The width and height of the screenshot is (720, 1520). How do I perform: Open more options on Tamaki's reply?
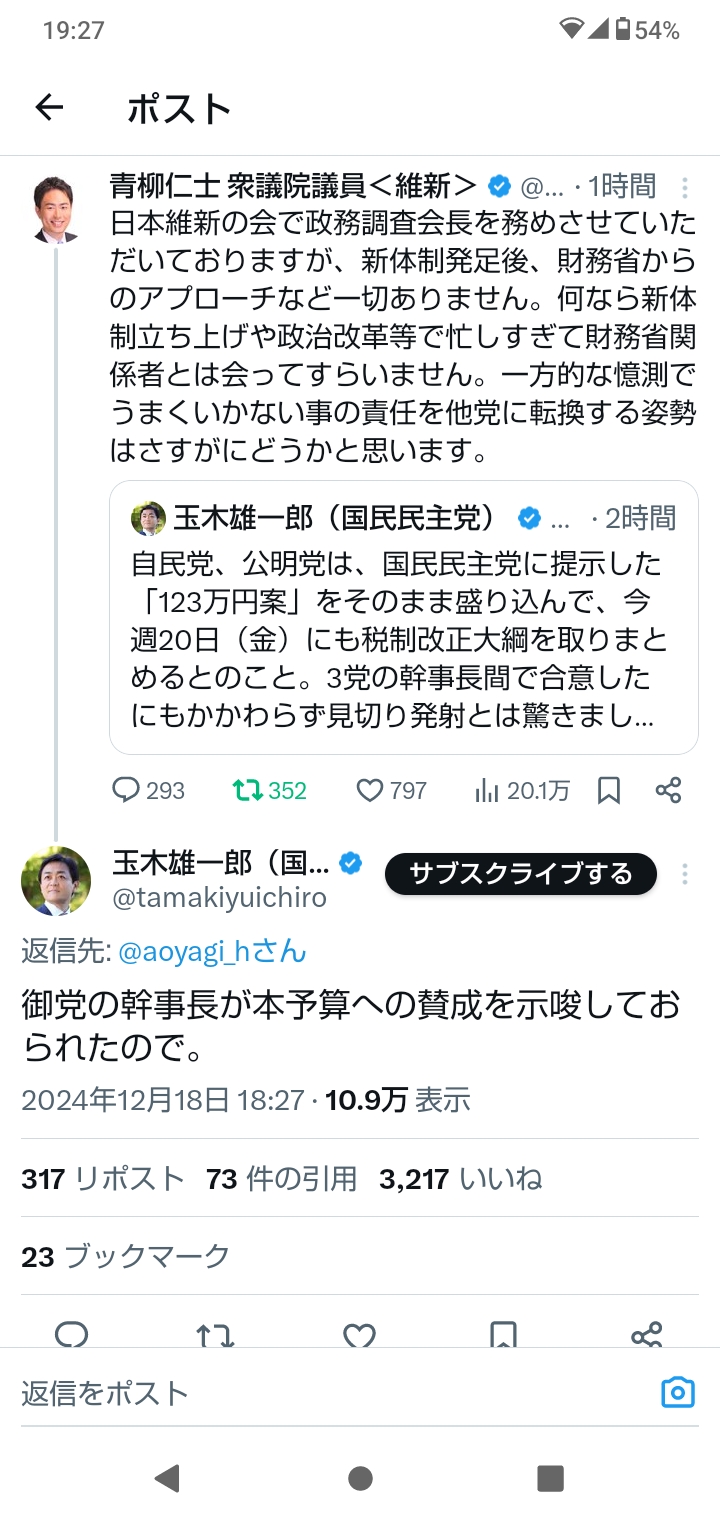685,875
